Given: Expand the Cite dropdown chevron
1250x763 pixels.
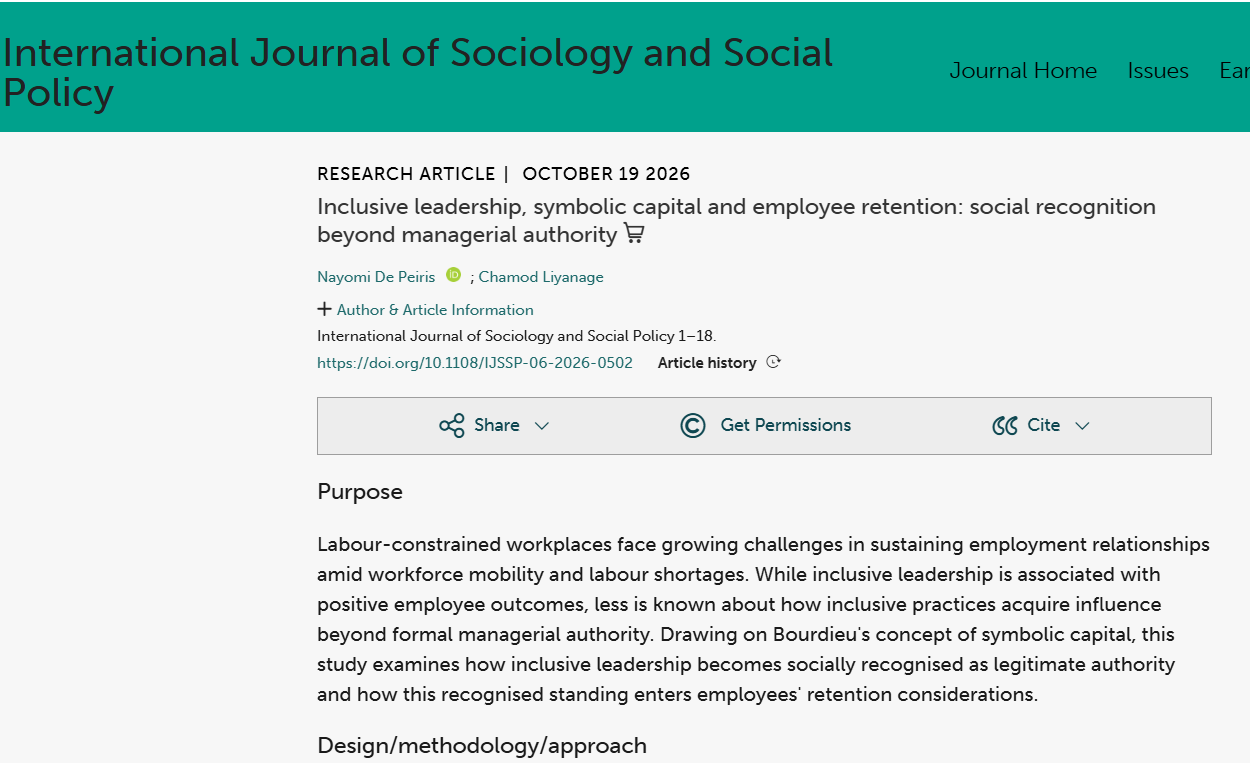Looking at the screenshot, I should (1082, 426).
